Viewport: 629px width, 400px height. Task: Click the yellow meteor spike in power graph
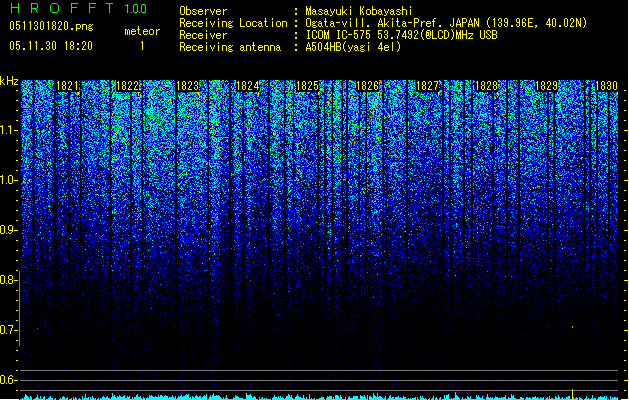coord(572,393)
